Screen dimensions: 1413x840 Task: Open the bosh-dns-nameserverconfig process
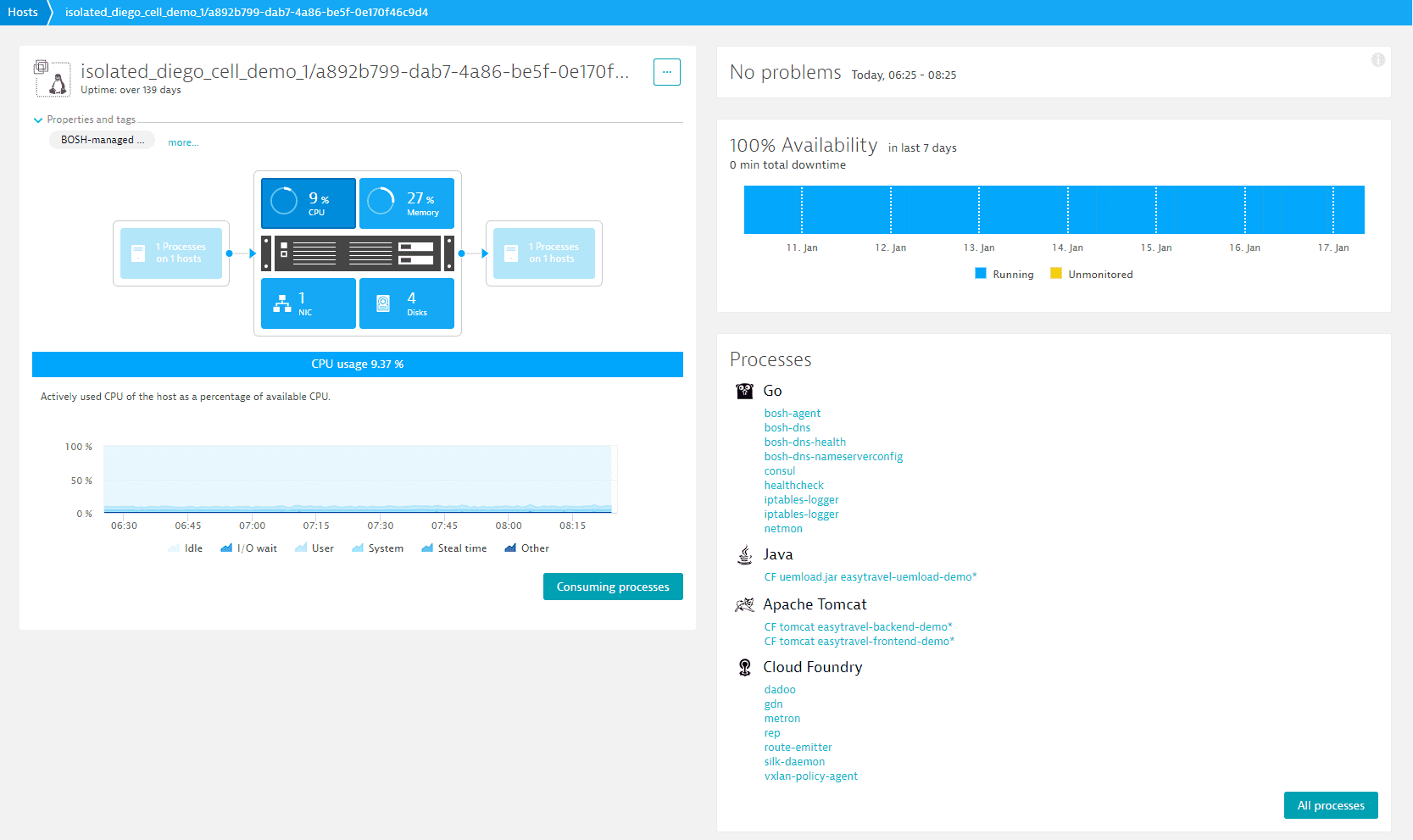[833, 457]
